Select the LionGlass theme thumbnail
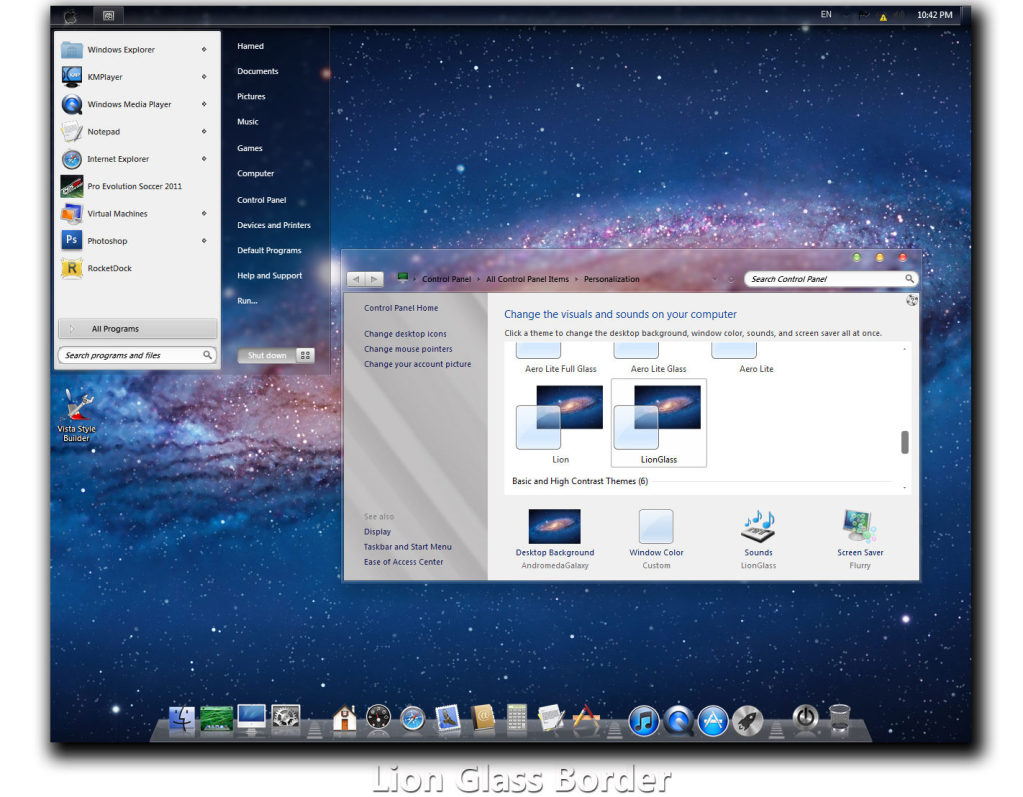This screenshot has height=797, width=1023. point(658,423)
